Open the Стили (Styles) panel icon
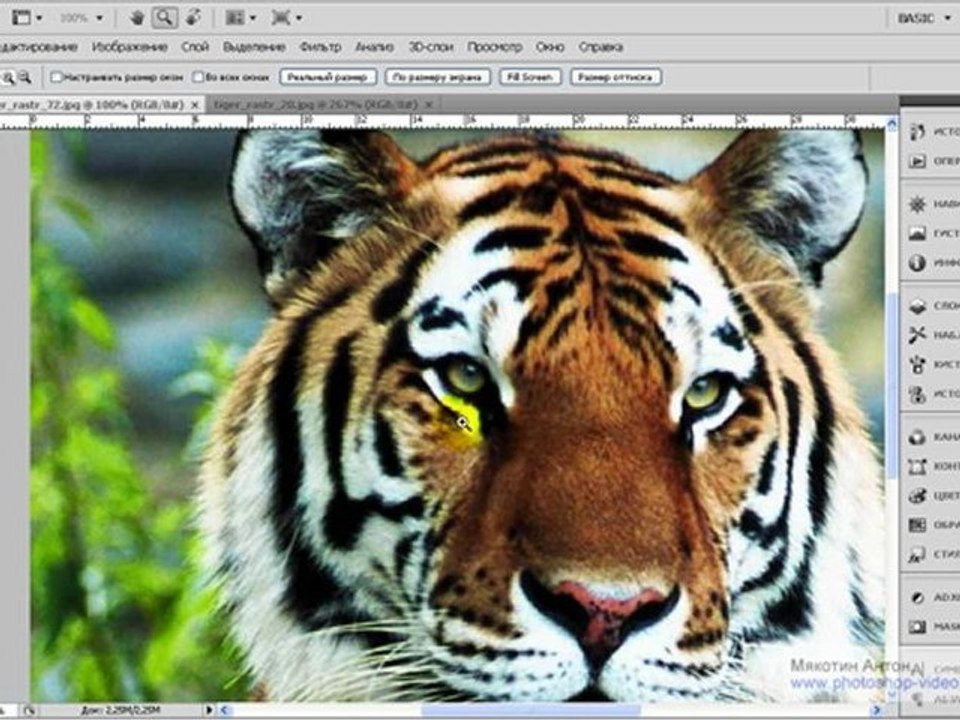960x720 pixels. [917, 555]
